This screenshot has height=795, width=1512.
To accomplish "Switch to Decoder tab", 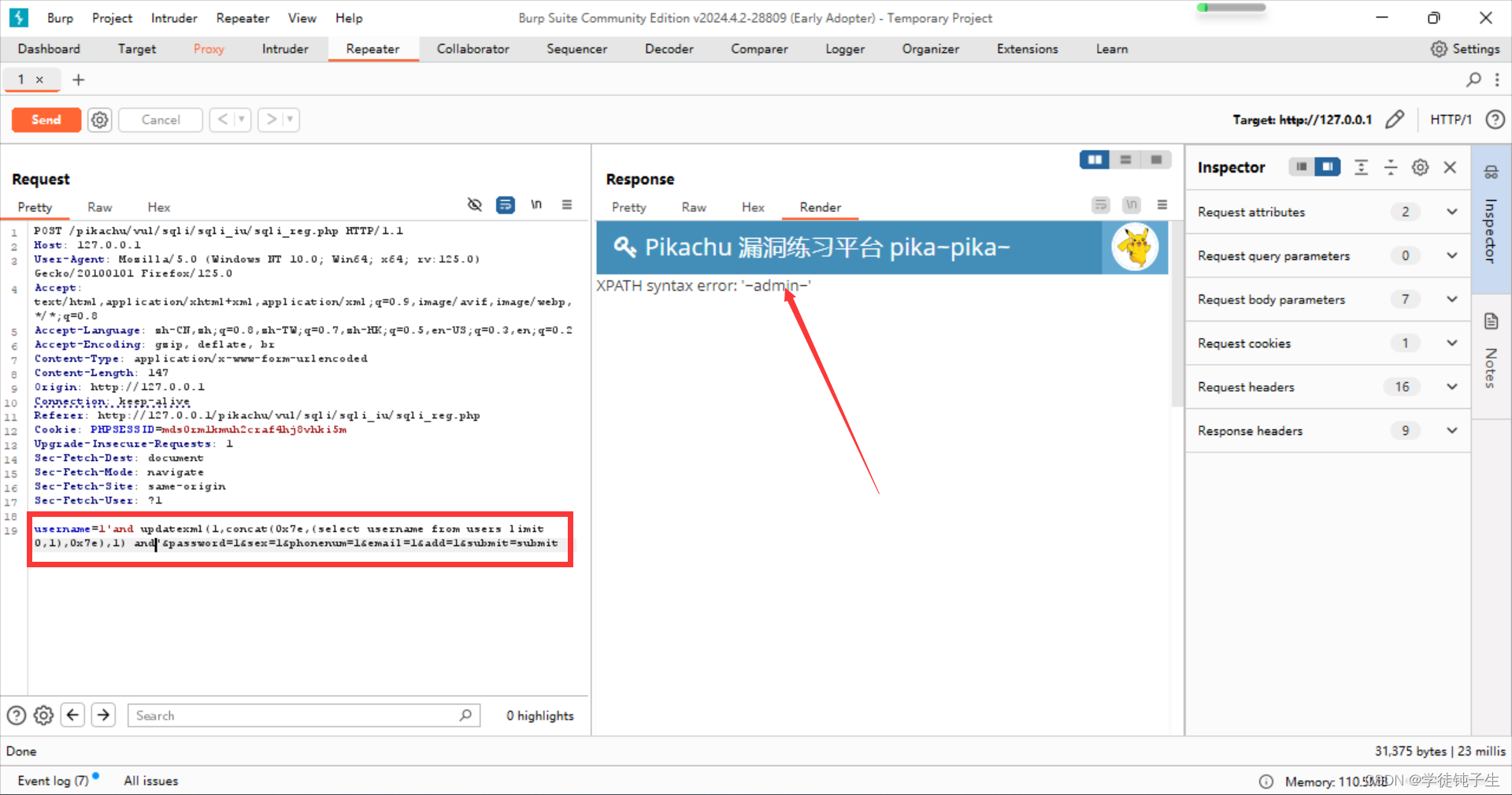I will tap(669, 49).
